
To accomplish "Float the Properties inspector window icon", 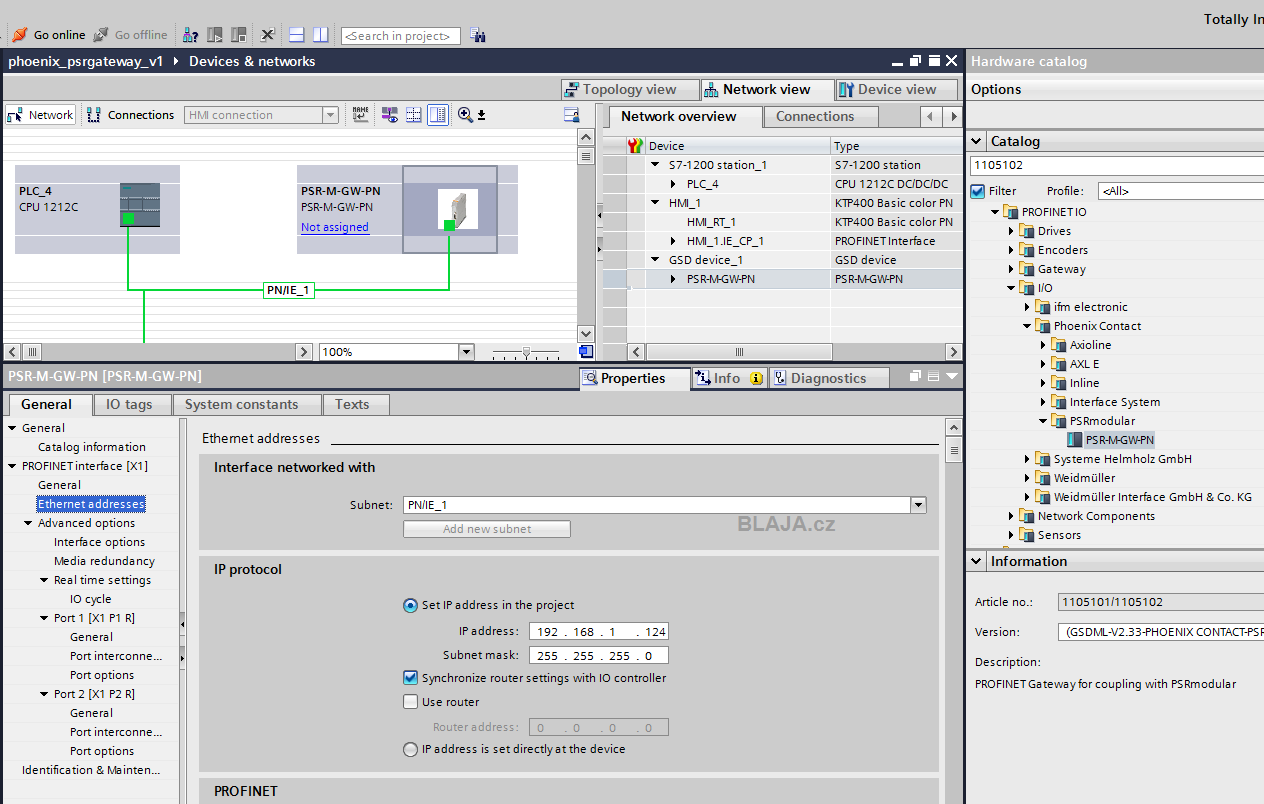I will tap(915, 377).
